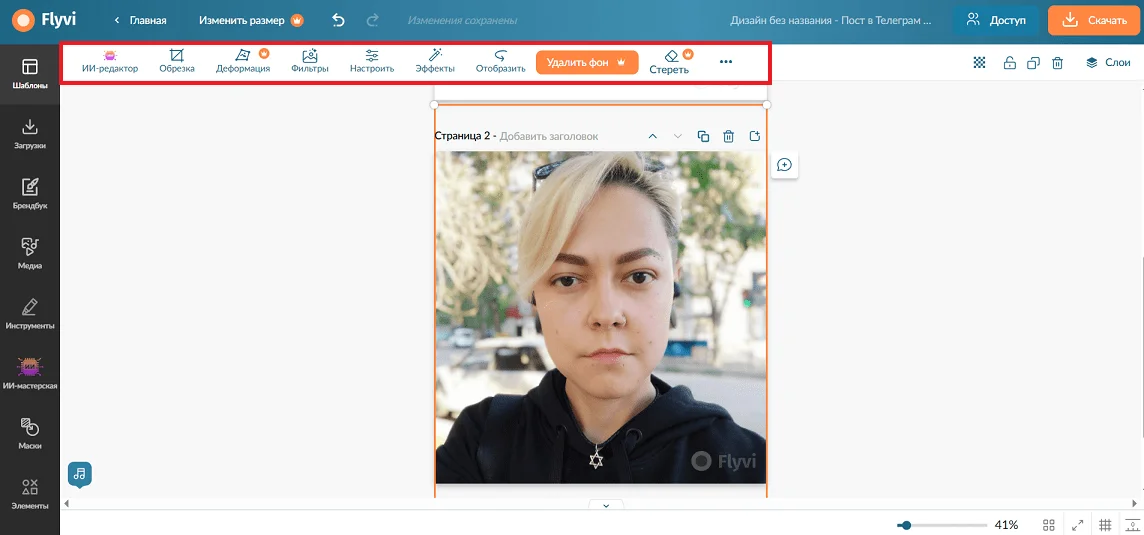Expand the more options ellipsis menu
The width and height of the screenshot is (1144, 535).
coord(726,62)
